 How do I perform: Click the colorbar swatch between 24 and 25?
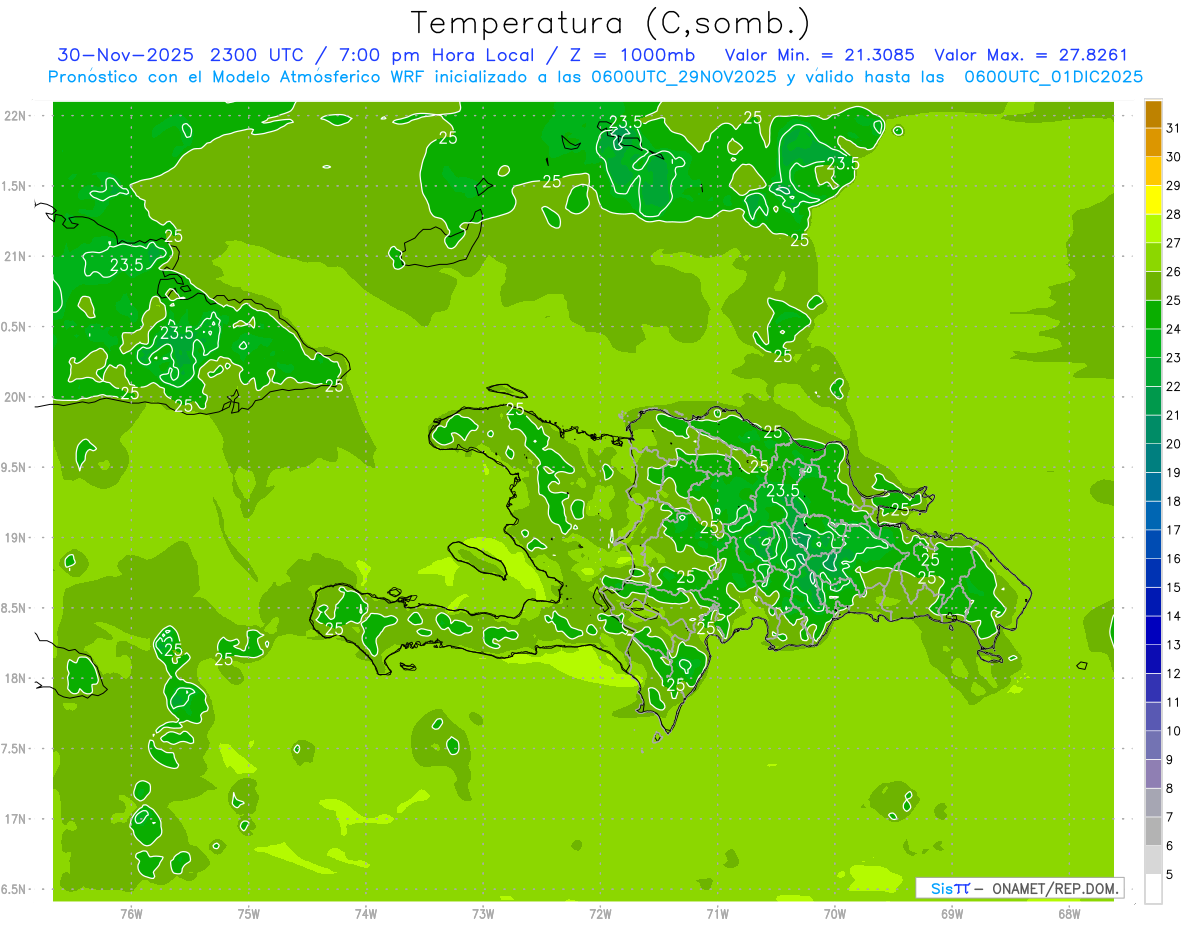(1153, 315)
